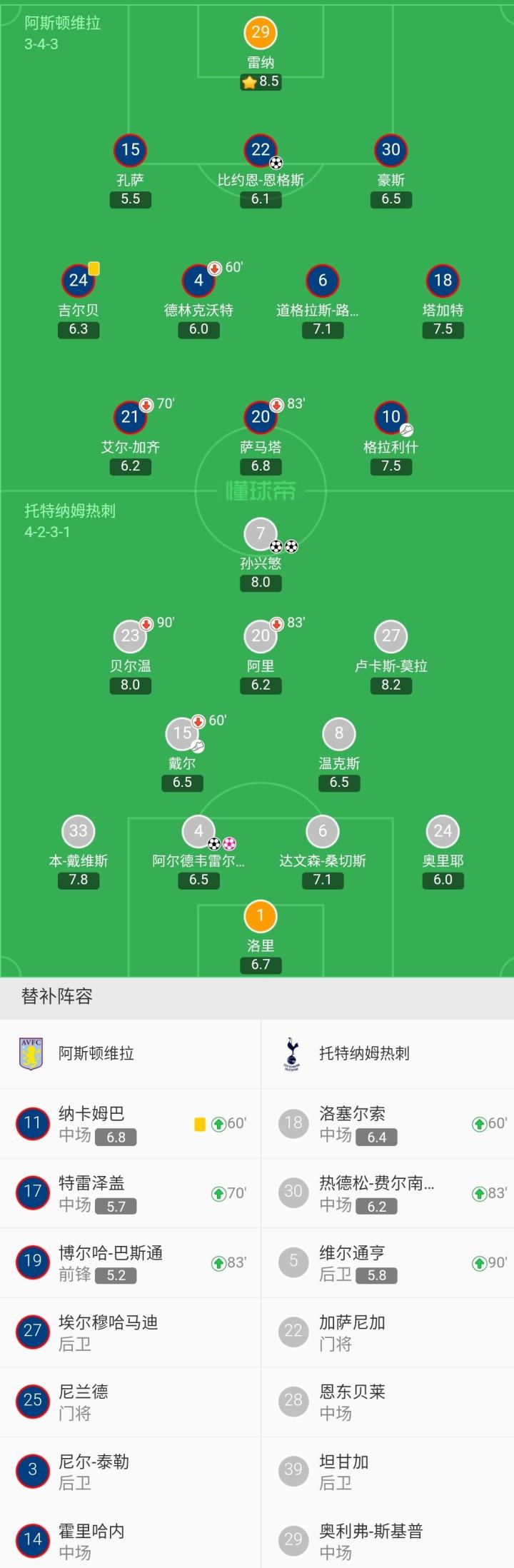Click yellow card icon beside 吉尔贝
The image size is (514, 1568).
coord(94,268)
